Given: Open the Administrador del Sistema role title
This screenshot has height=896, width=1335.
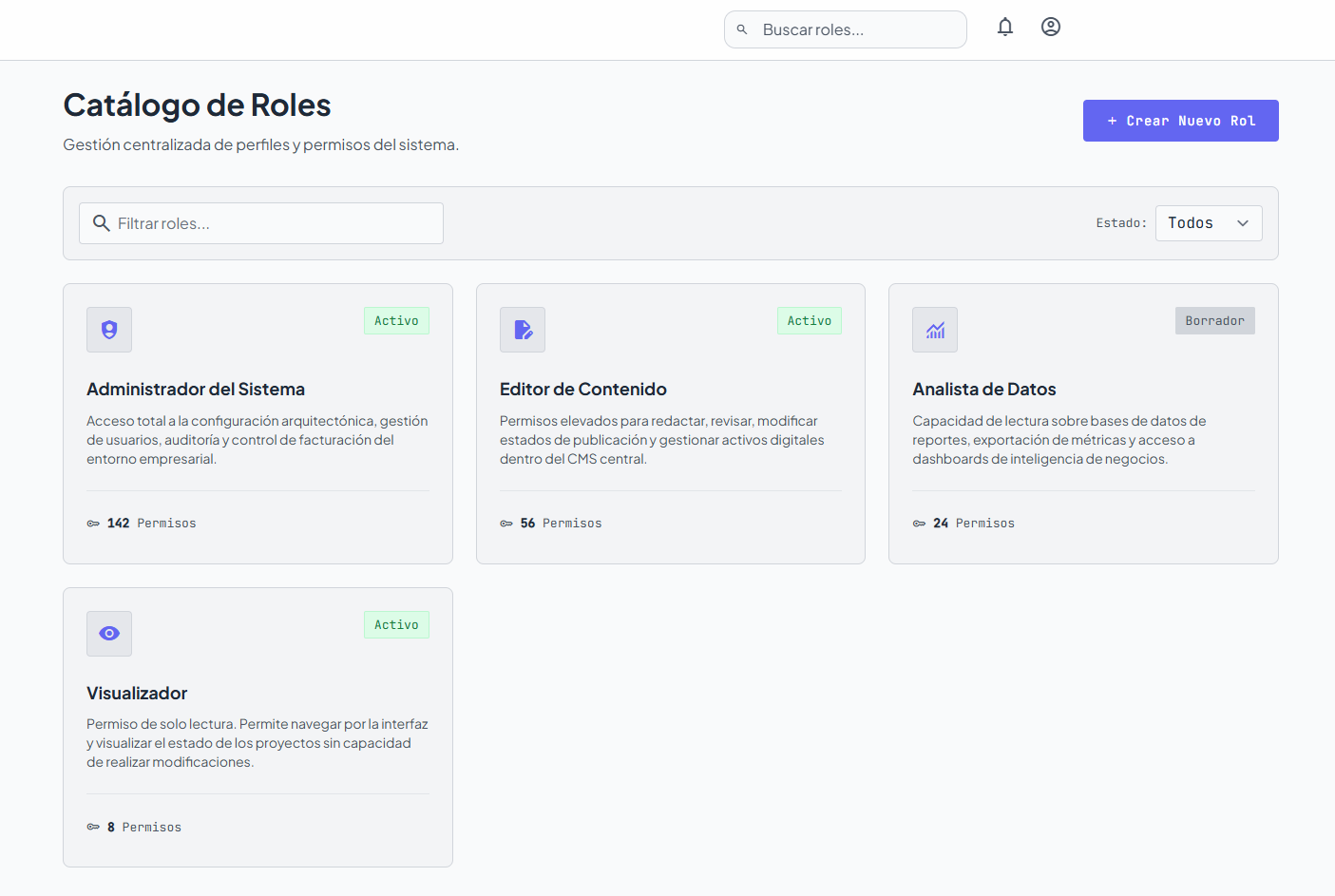Looking at the screenshot, I should (x=196, y=389).
